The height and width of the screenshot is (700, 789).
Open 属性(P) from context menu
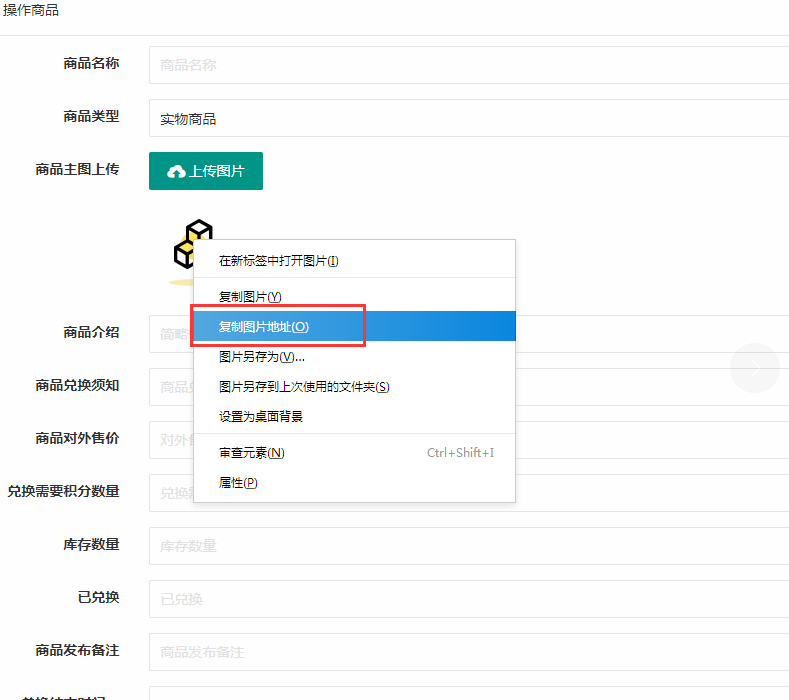354,483
